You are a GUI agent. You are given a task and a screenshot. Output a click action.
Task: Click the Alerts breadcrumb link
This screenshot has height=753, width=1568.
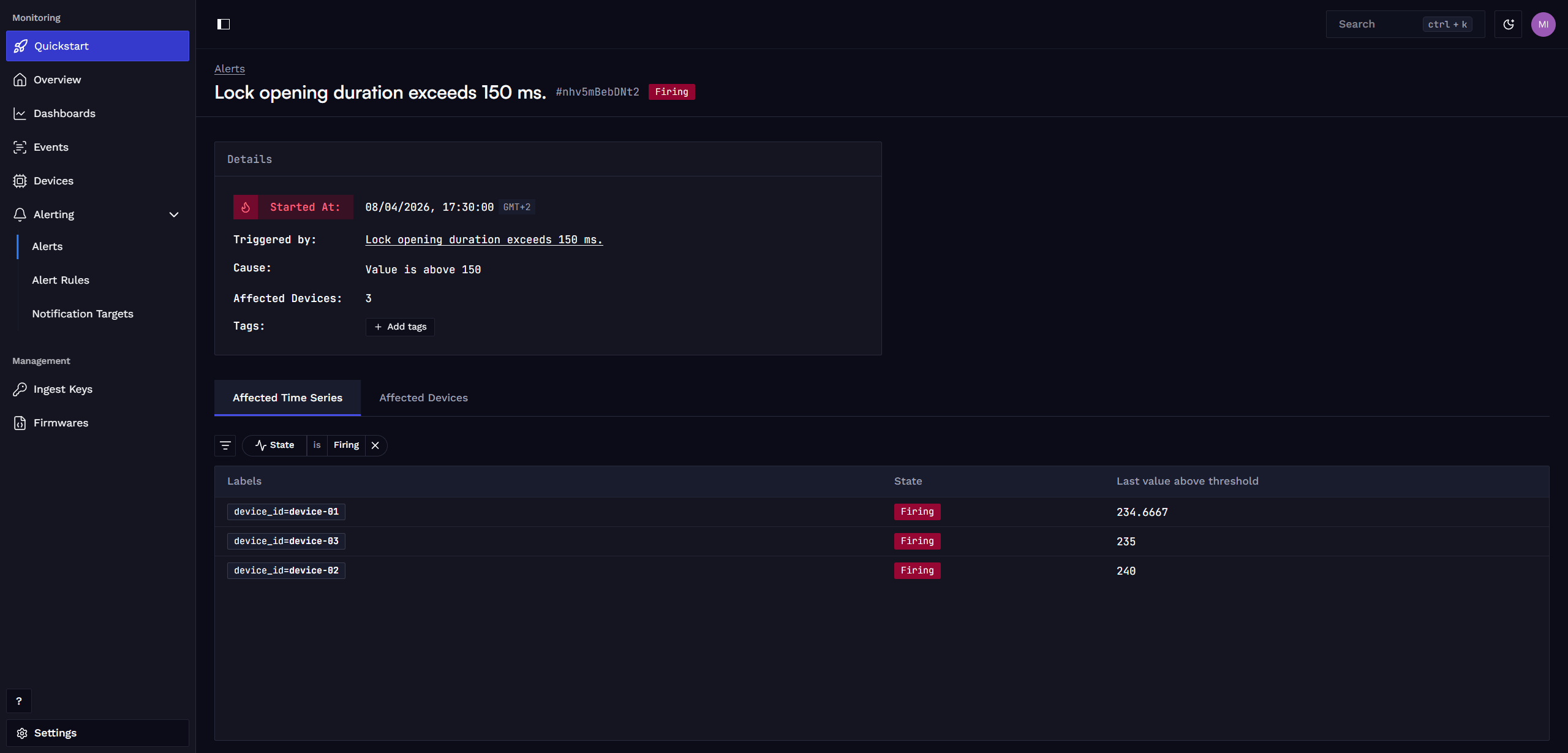point(230,69)
